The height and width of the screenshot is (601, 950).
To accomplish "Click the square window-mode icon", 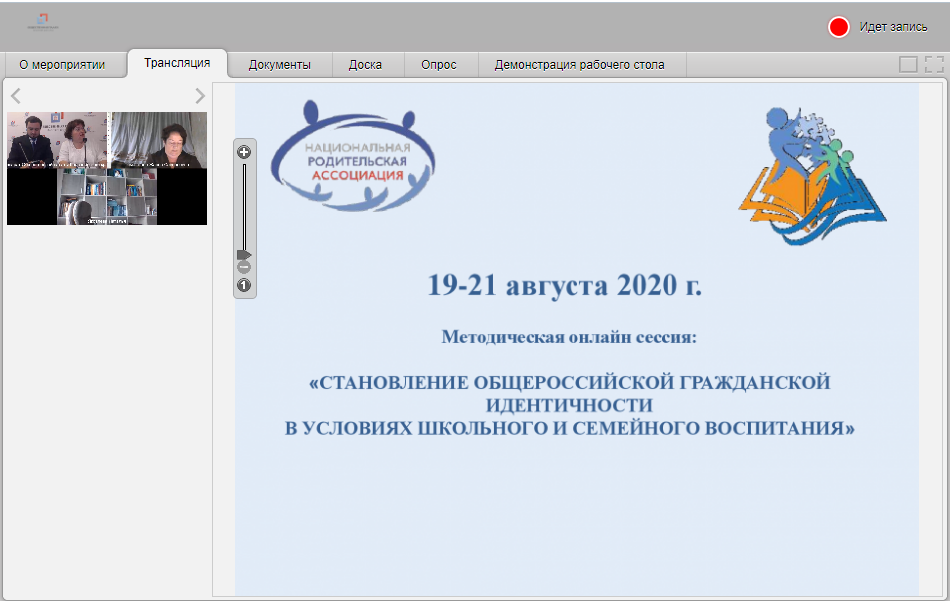I will [908, 65].
